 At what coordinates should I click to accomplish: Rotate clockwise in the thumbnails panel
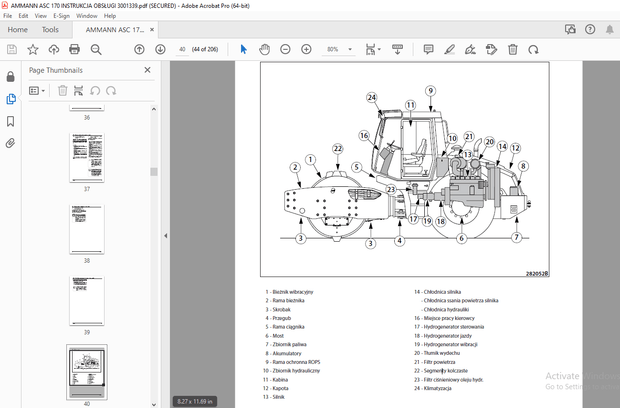pyautogui.click(x=111, y=91)
